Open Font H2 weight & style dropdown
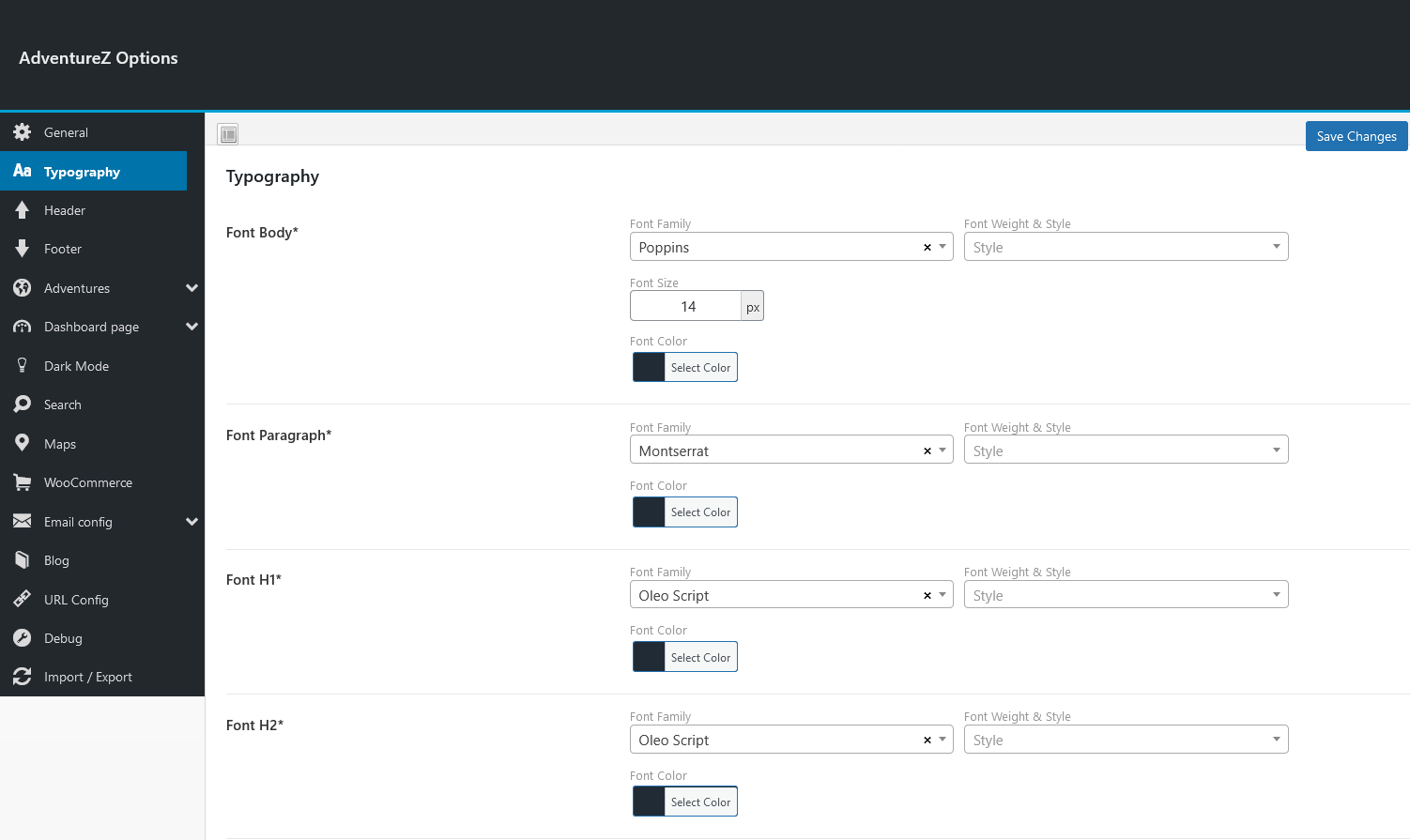The image size is (1410, 840). pyautogui.click(x=1126, y=740)
